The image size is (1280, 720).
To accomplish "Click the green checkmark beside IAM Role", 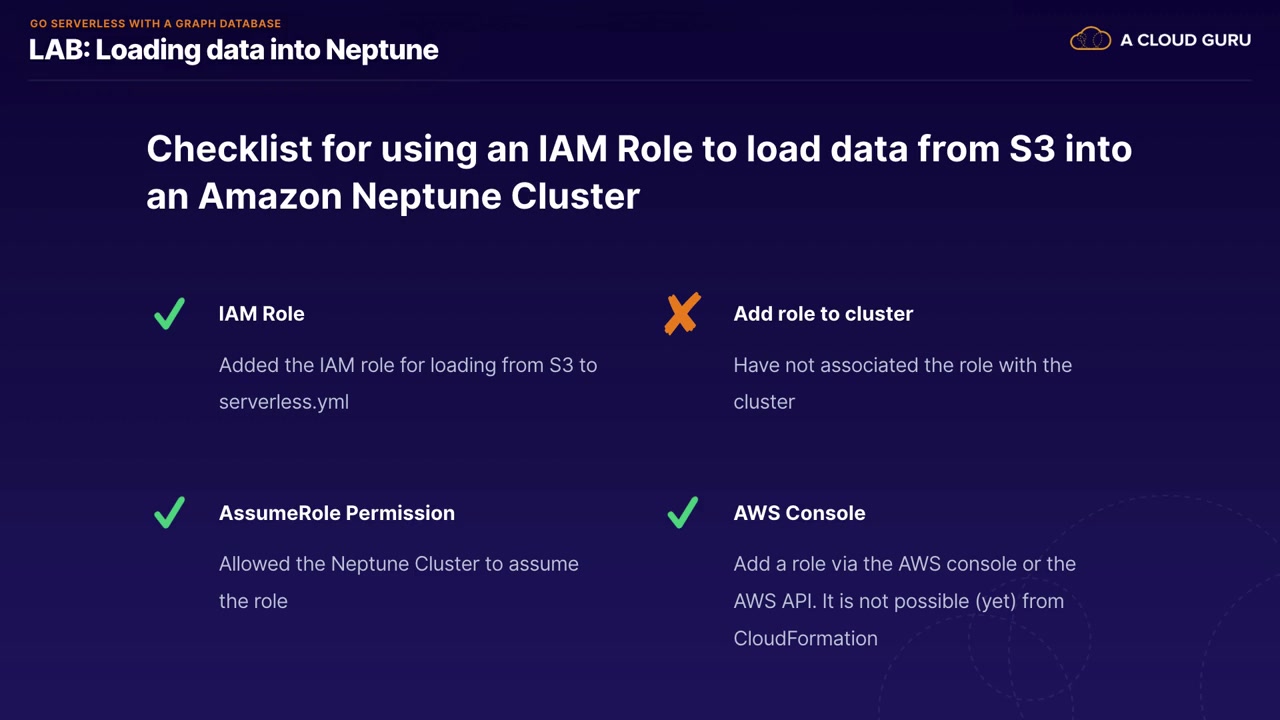I will click(x=169, y=314).
